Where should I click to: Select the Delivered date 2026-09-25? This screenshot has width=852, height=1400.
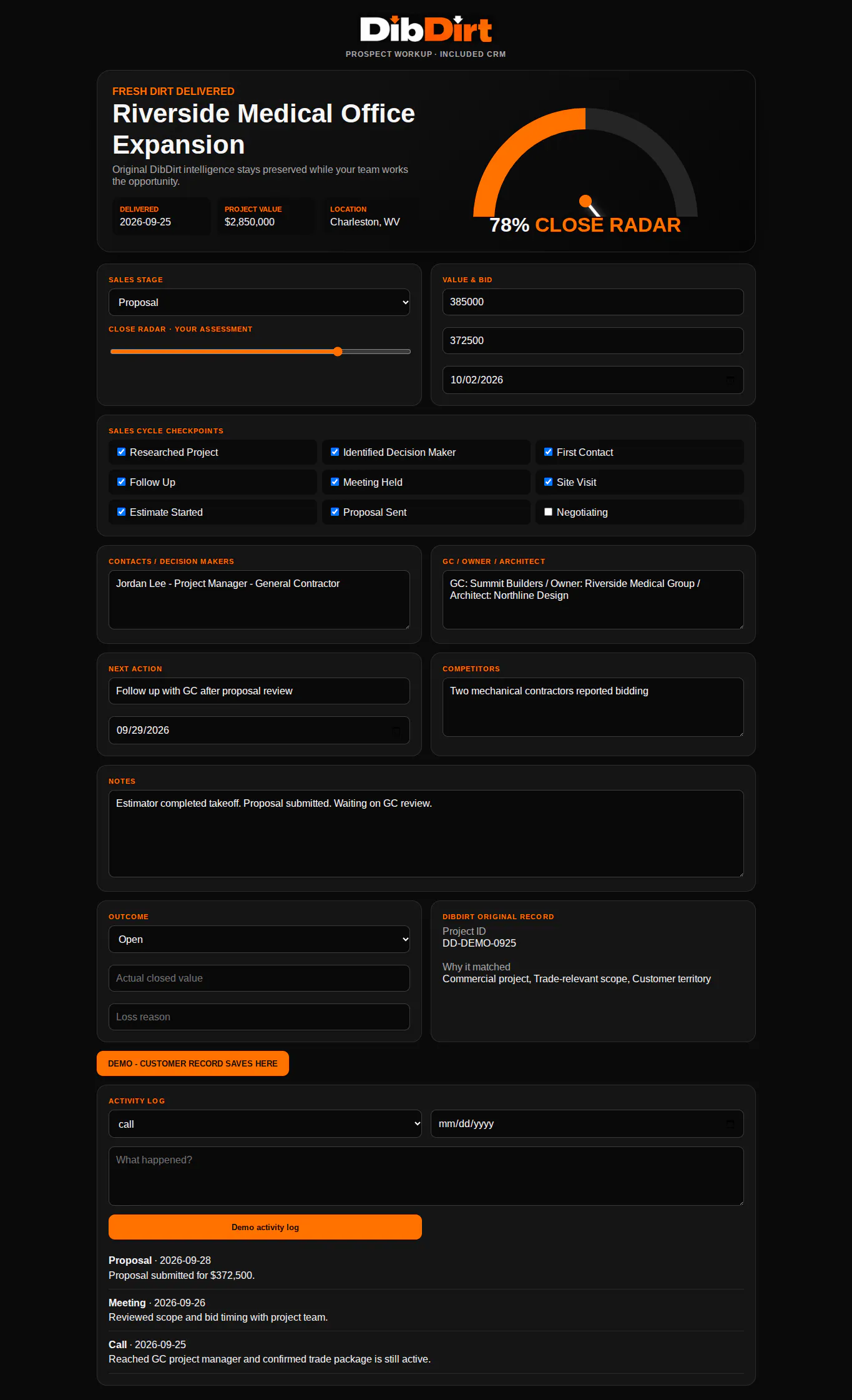click(x=145, y=222)
